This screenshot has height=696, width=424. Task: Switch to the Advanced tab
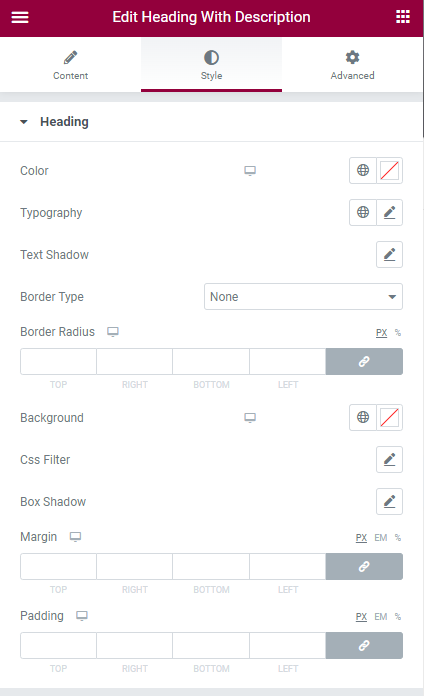pyautogui.click(x=352, y=65)
